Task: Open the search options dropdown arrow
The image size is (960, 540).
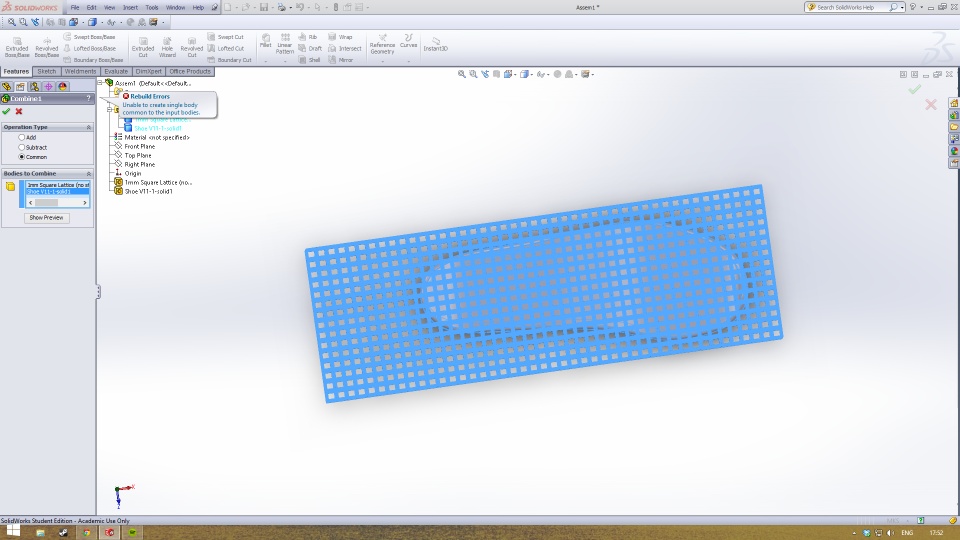Action: pos(902,7)
